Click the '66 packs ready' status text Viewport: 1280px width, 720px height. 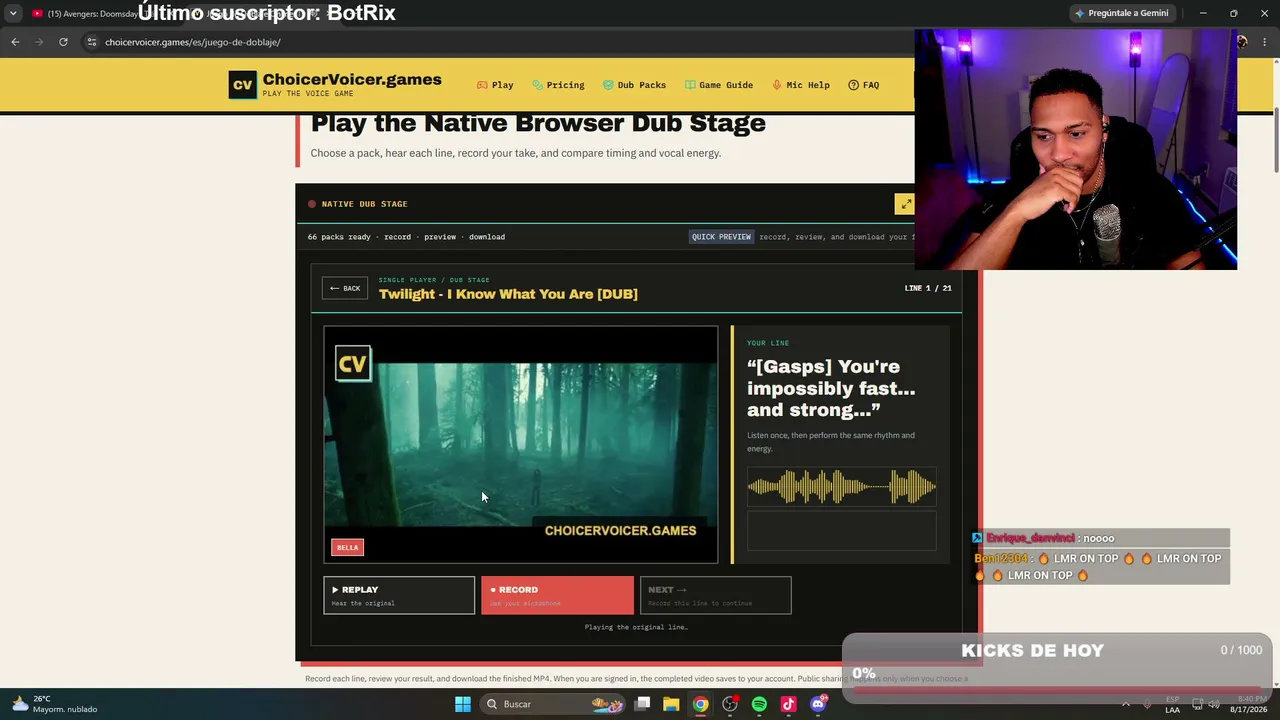click(339, 237)
